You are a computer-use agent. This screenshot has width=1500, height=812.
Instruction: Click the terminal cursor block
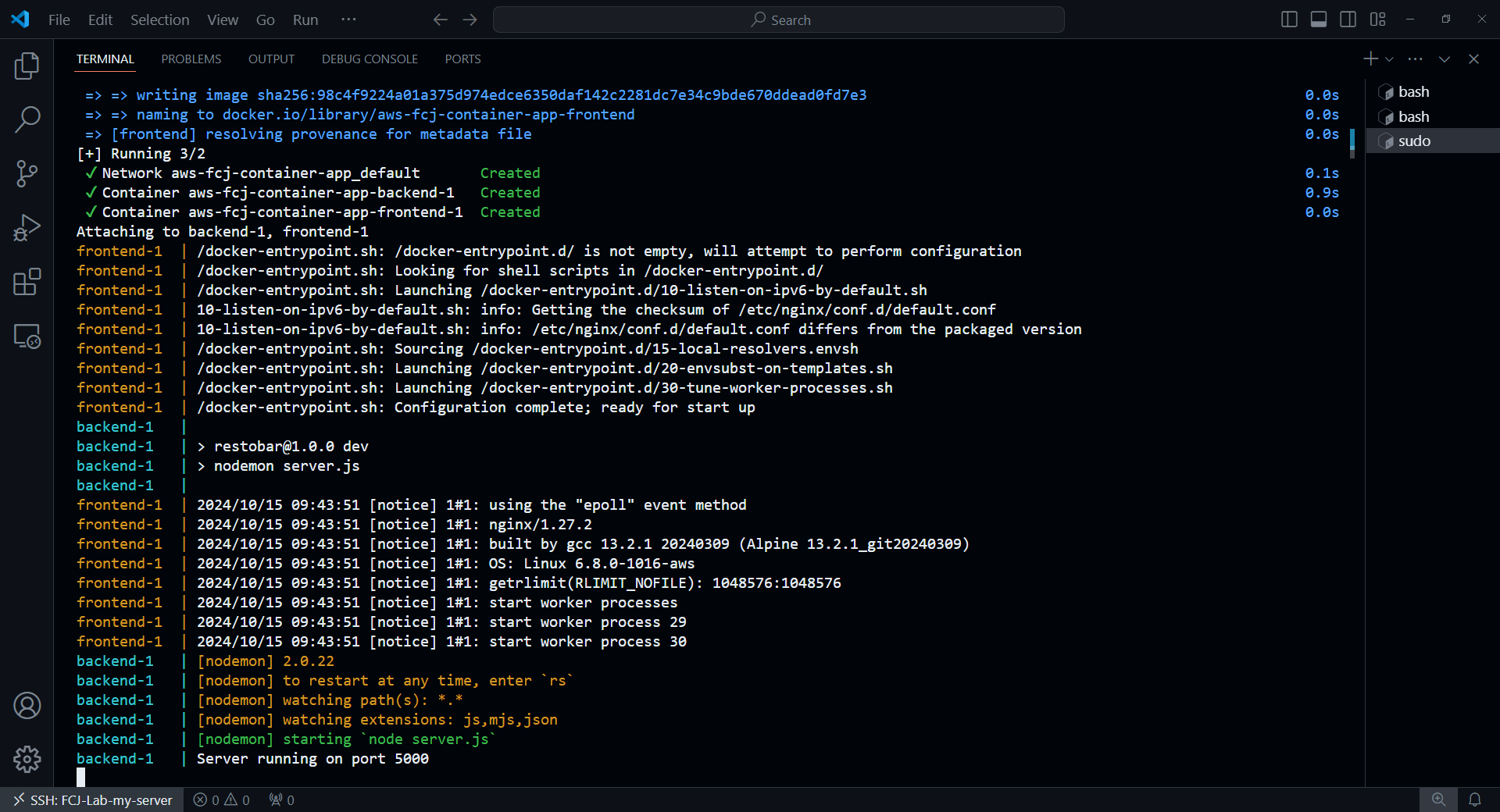click(x=80, y=777)
